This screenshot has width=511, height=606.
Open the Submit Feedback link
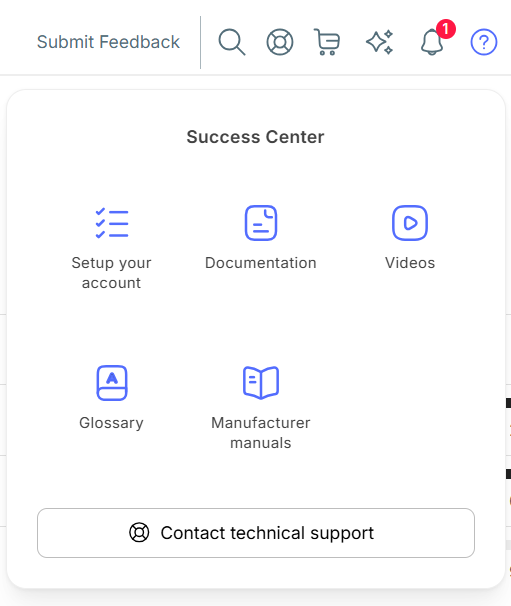point(108,42)
